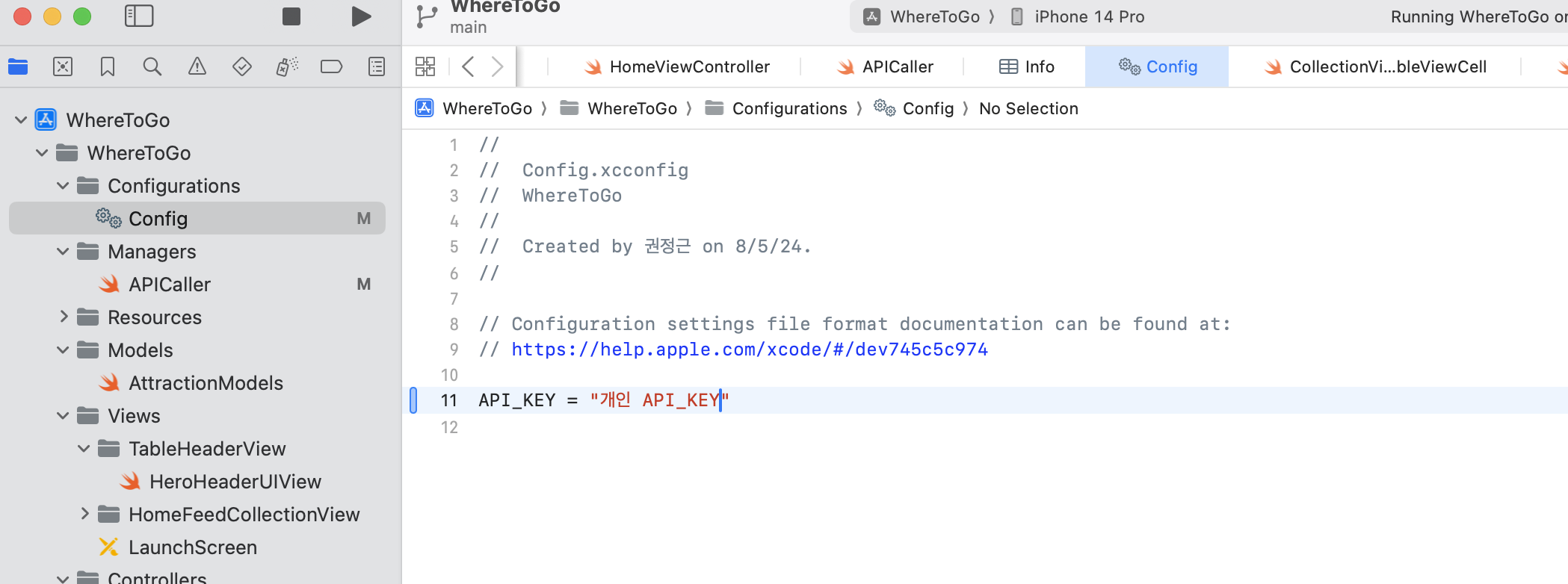Go back in editor history
Viewport: 1568px width, 584px height.
click(468, 66)
